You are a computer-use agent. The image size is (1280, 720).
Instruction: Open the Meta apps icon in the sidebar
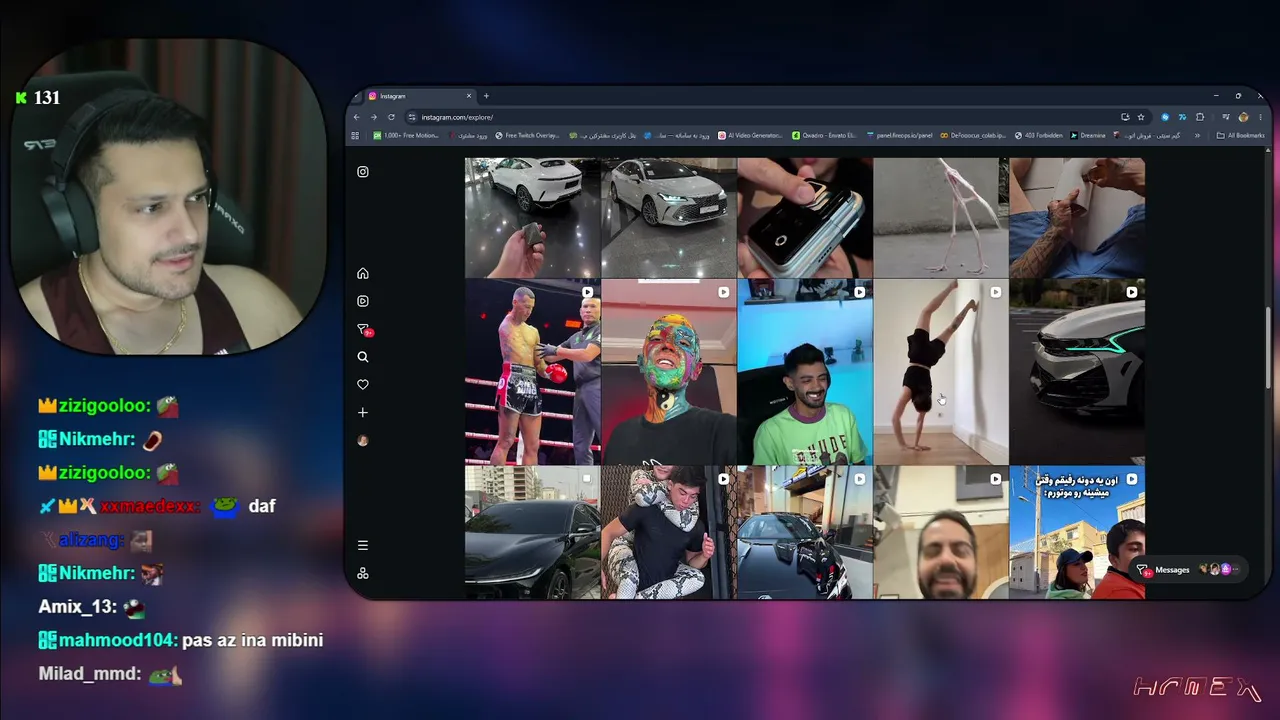tap(363, 573)
